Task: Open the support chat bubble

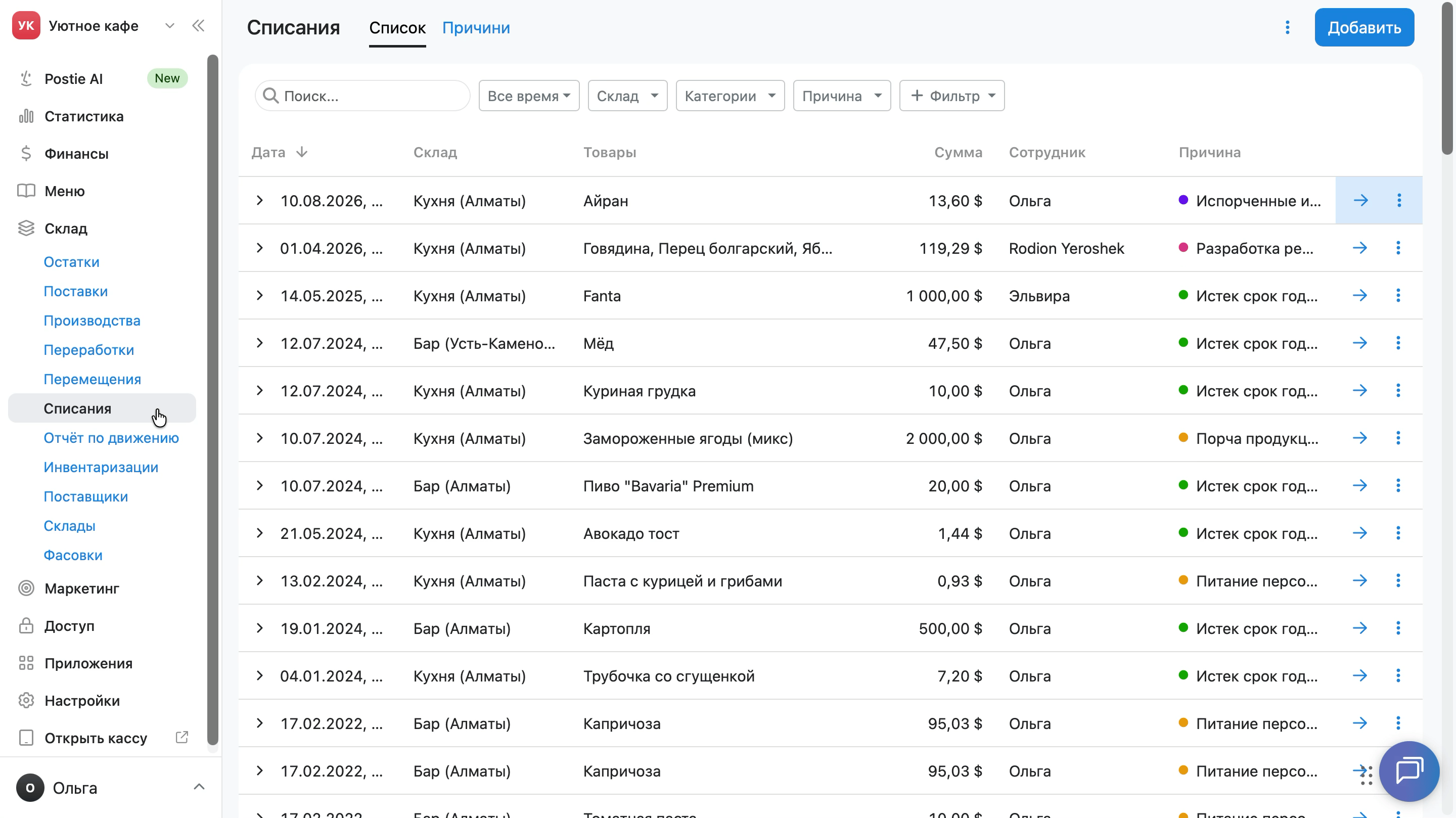Action: (x=1409, y=770)
